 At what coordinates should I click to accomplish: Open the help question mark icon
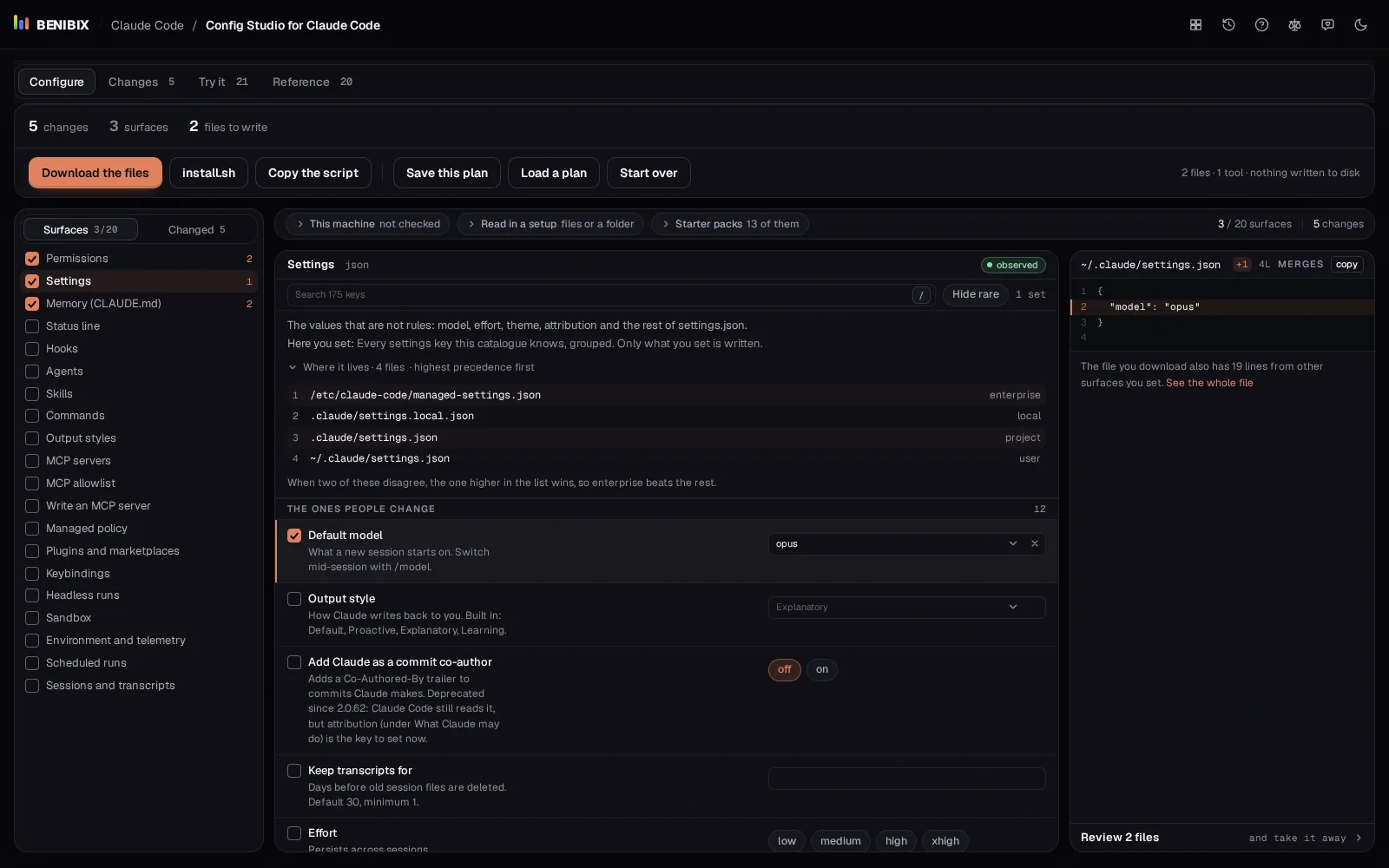[x=1261, y=25]
